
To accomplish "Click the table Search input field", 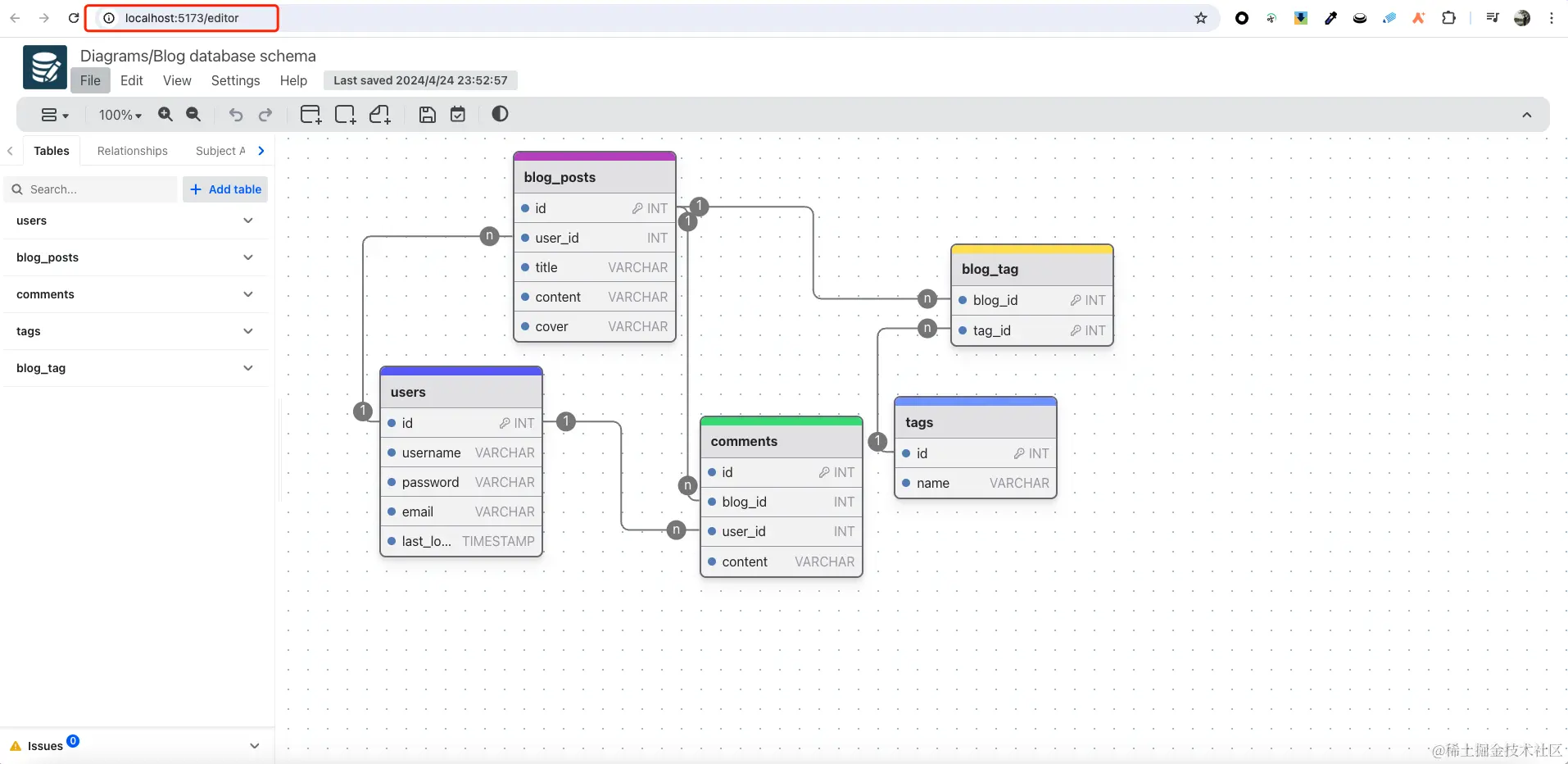I will [x=92, y=189].
